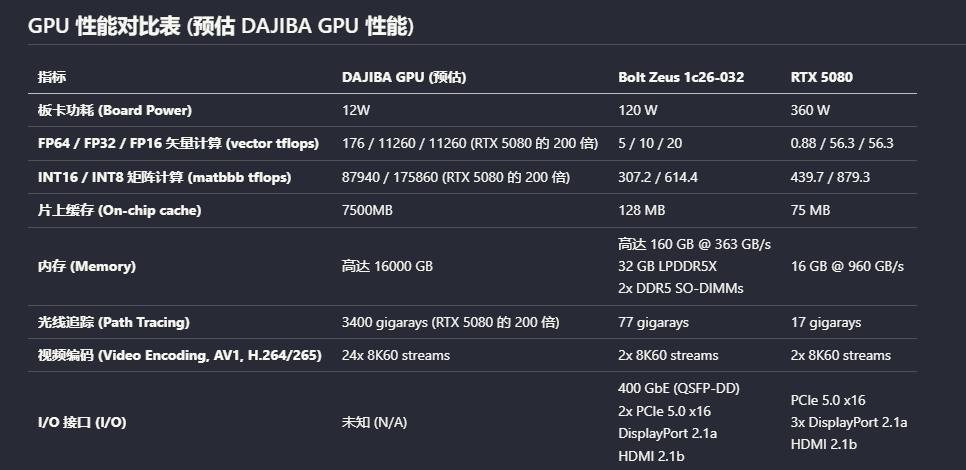The height and width of the screenshot is (470, 966).
Task: Click the Bolt Zeus 1c26-032 header
Action: click(x=681, y=77)
